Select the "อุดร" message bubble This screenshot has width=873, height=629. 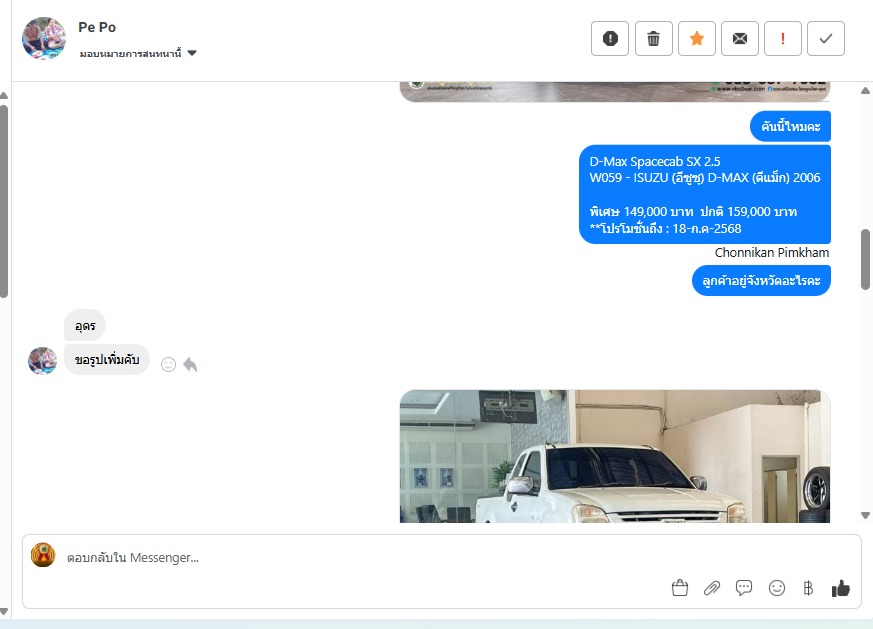pos(85,326)
